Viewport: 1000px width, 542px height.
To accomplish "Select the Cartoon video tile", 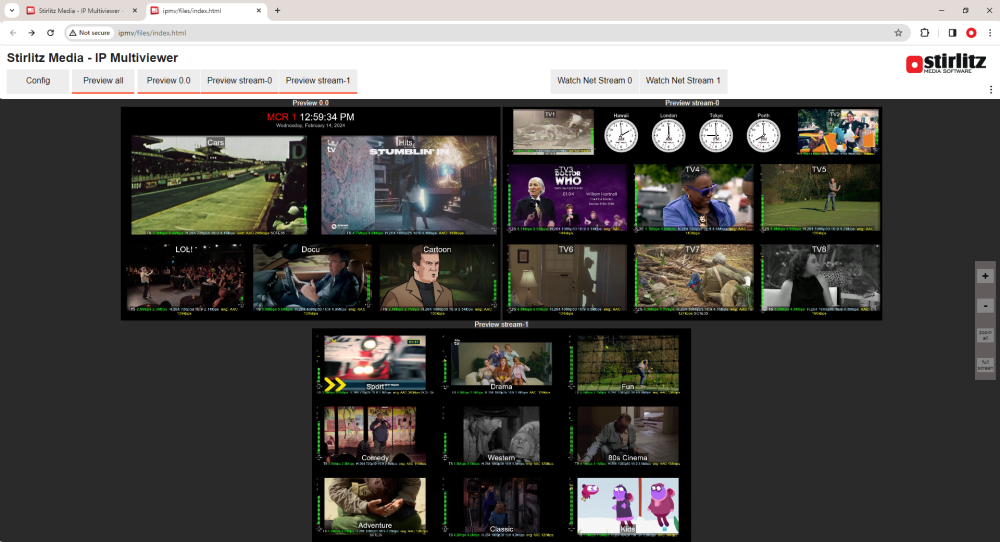I will [x=438, y=278].
